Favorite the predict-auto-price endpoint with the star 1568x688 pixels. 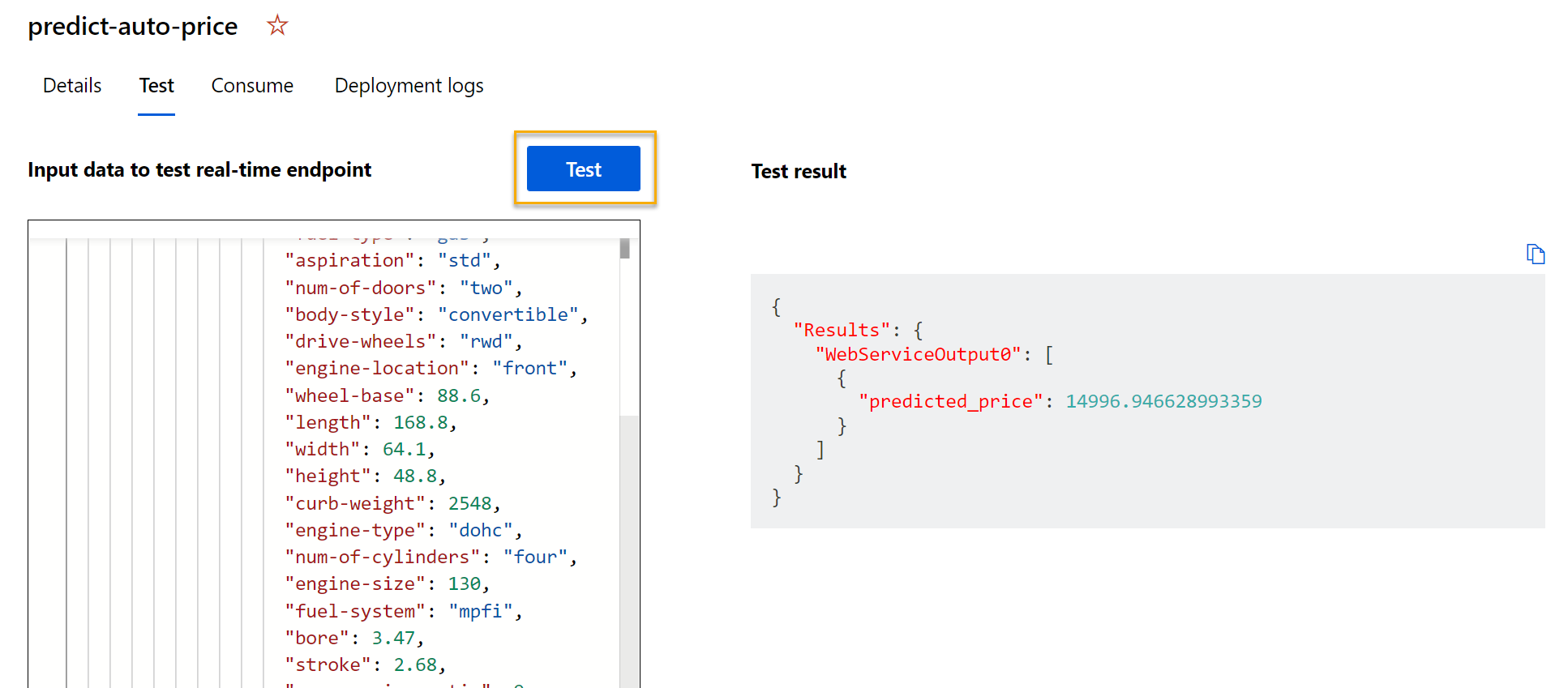tap(277, 25)
